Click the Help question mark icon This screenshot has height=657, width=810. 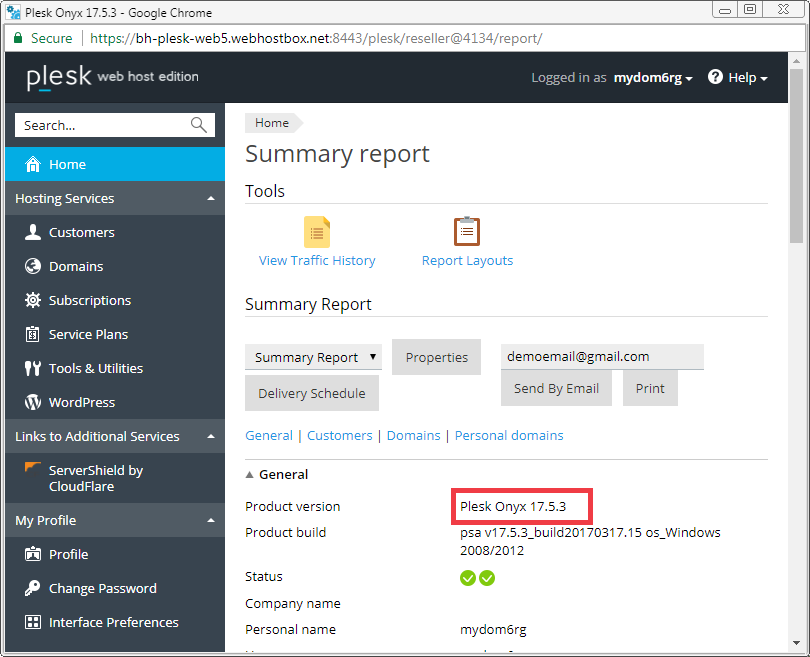point(715,77)
